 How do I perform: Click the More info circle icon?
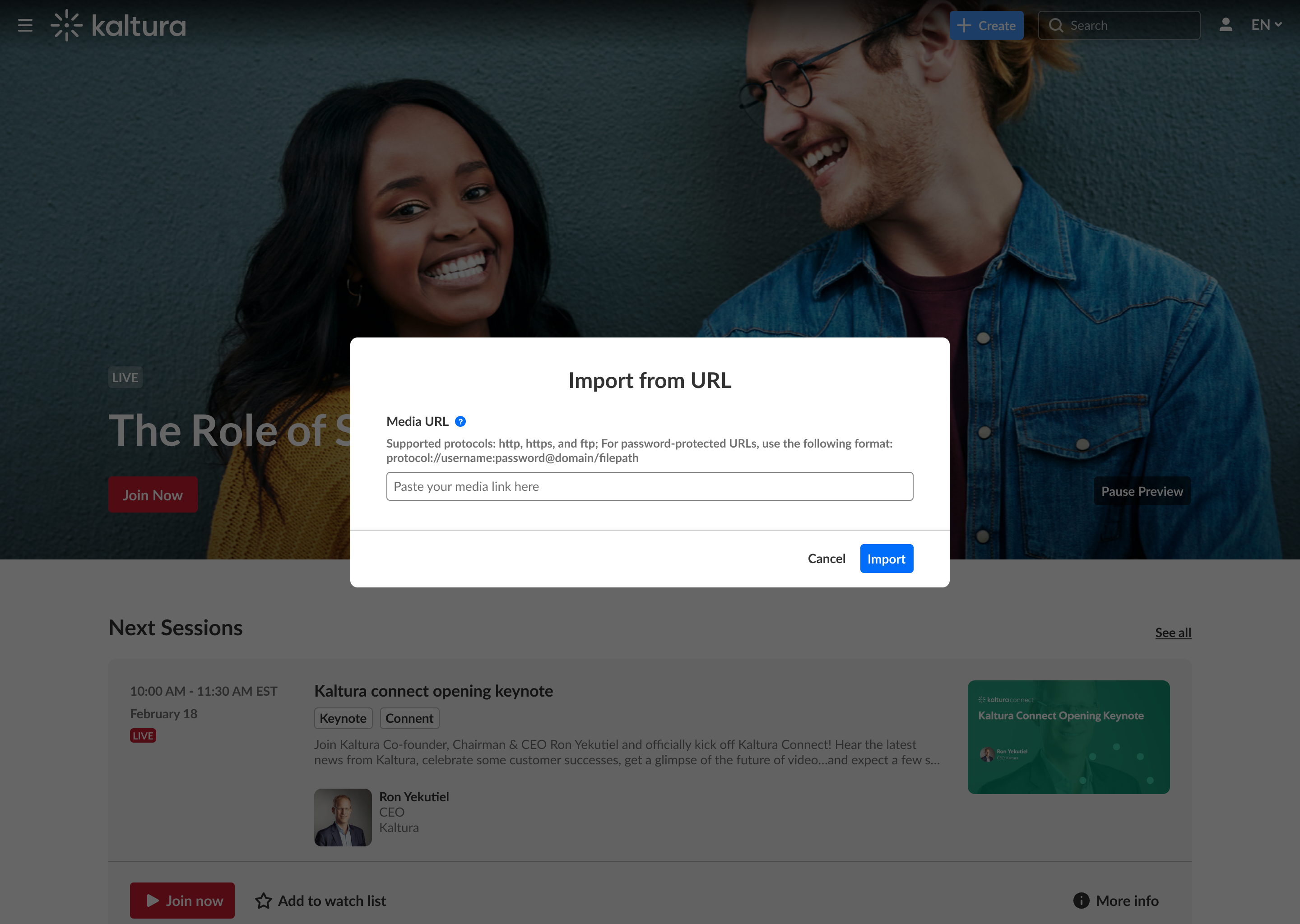pos(1081,901)
